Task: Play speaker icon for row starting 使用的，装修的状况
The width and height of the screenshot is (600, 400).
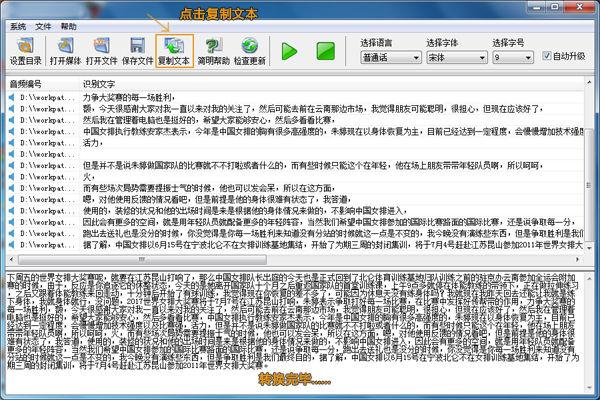Action: pos(12,211)
